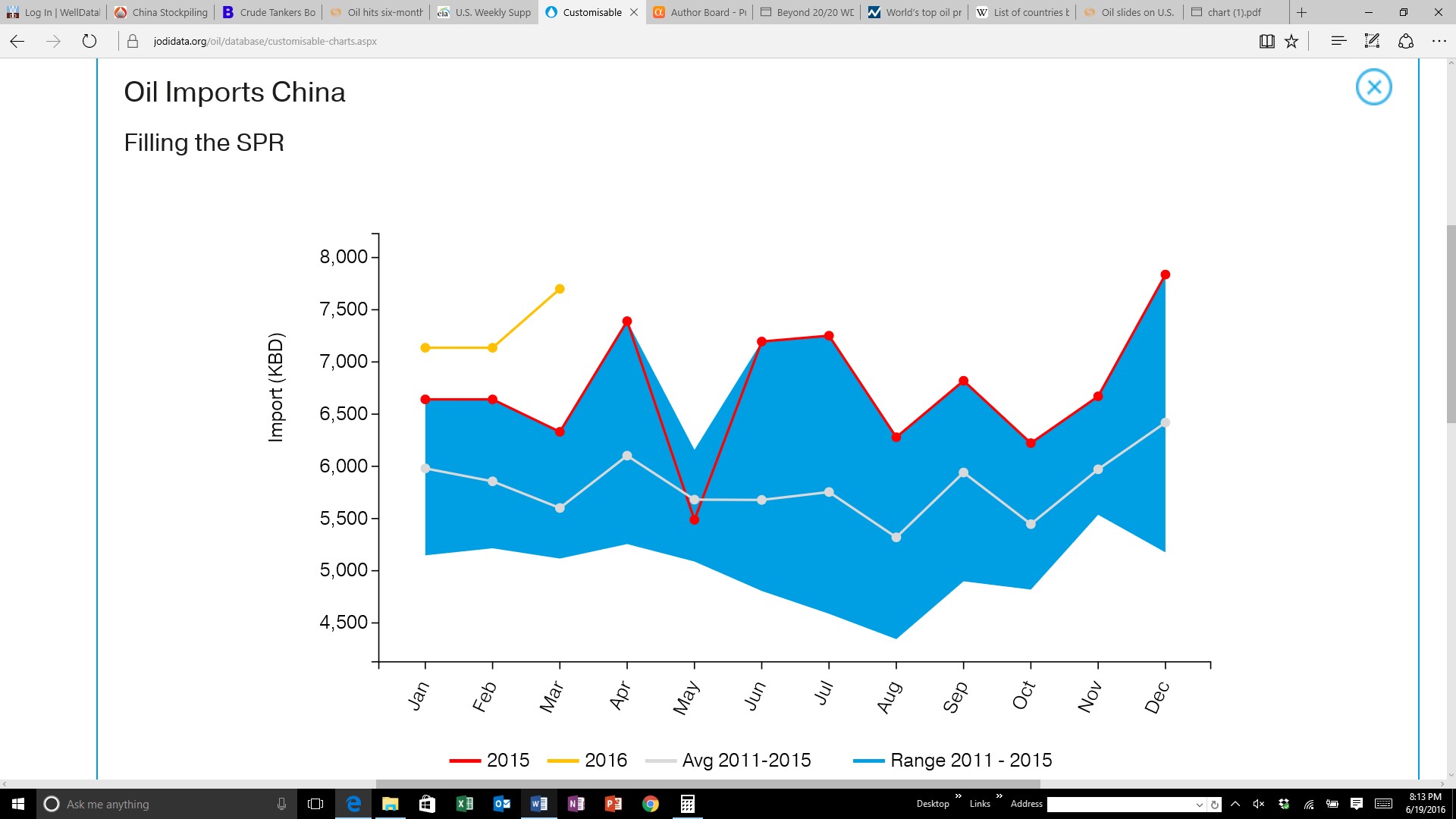Refresh the jodidata page
The image size is (1456, 819).
tap(89, 41)
